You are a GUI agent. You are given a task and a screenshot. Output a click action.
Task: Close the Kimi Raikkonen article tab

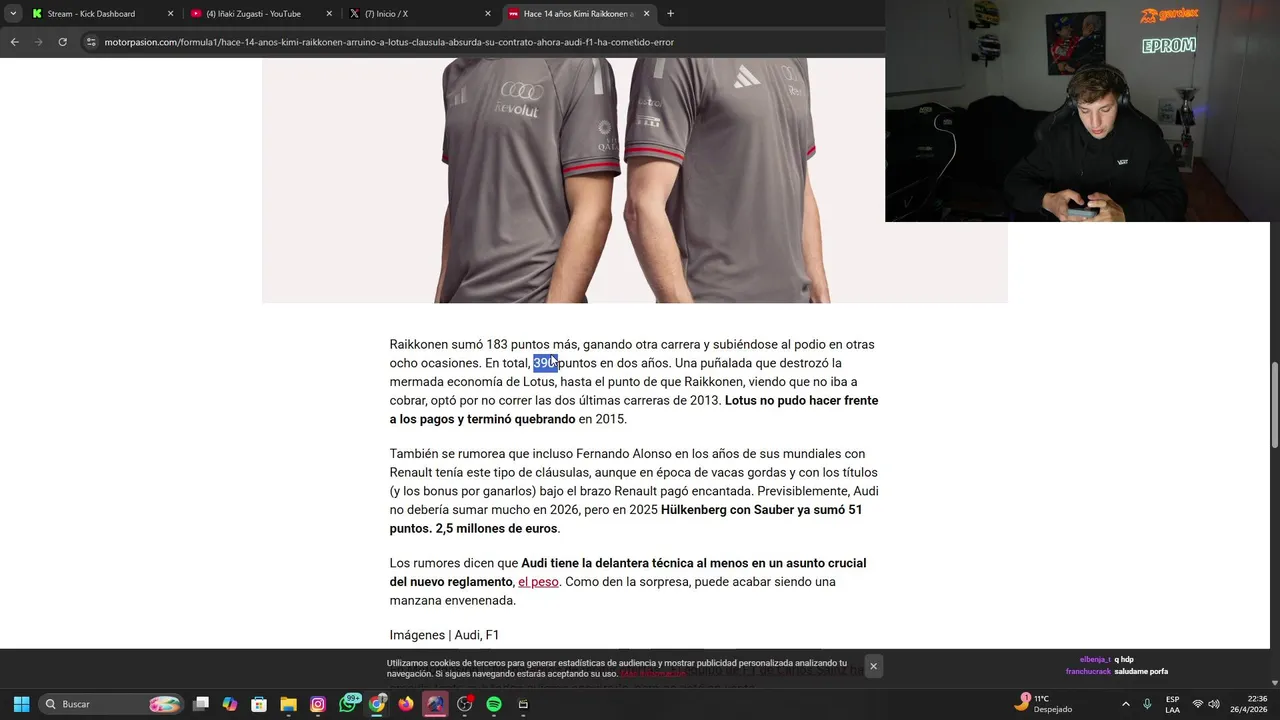pyautogui.click(x=646, y=14)
